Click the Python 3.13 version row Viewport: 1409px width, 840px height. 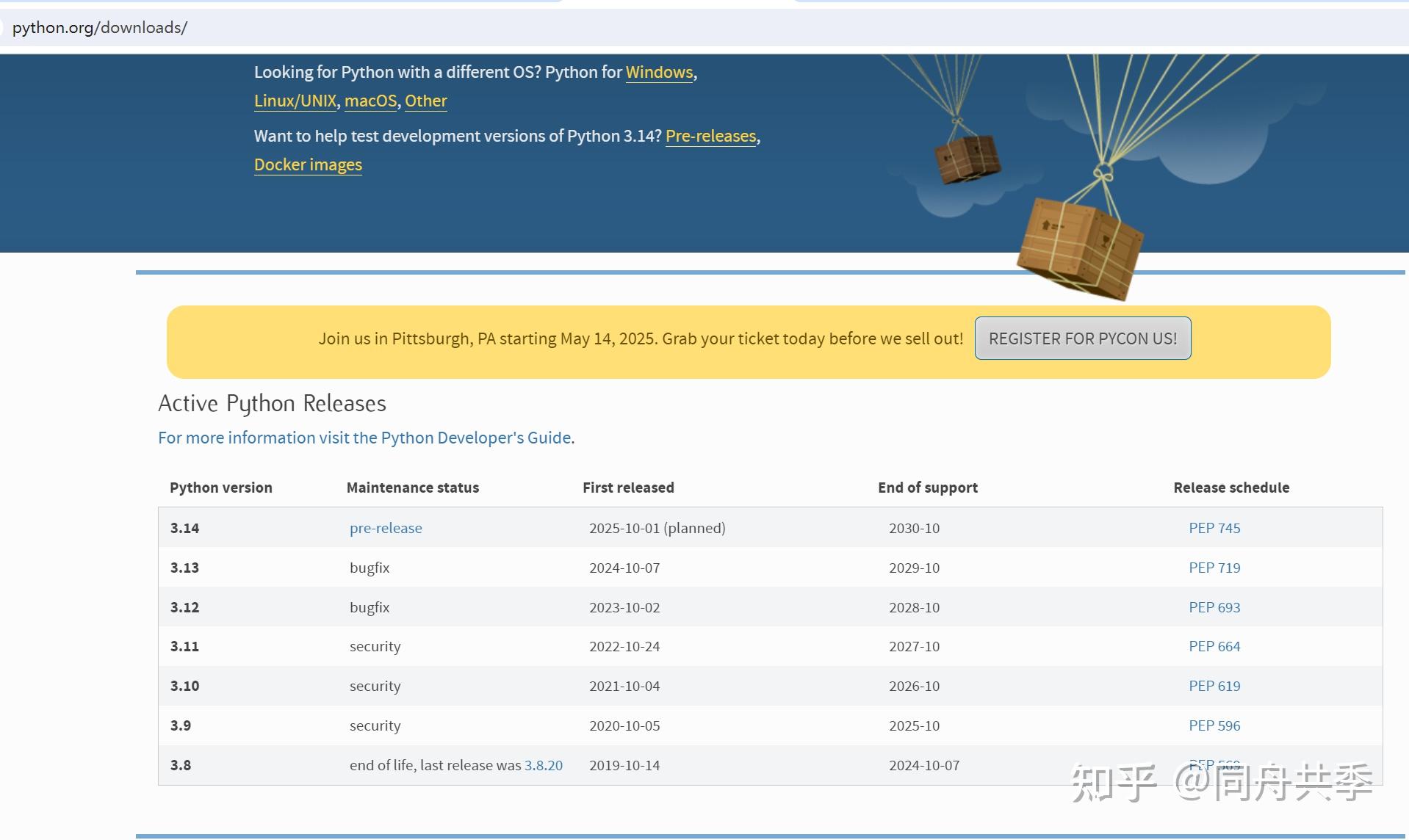770,568
